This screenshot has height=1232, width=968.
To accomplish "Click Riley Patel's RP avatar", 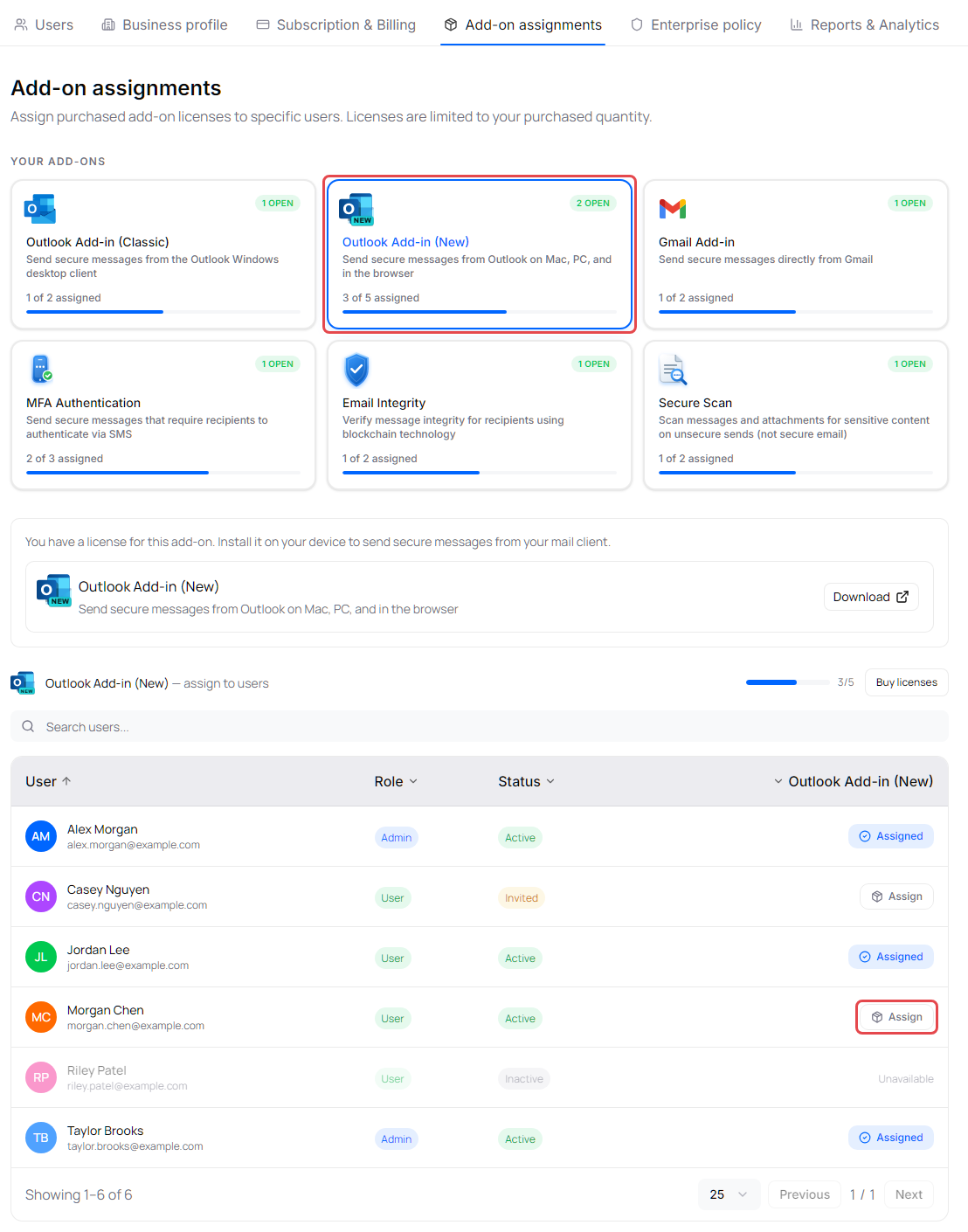I will (41, 1077).
